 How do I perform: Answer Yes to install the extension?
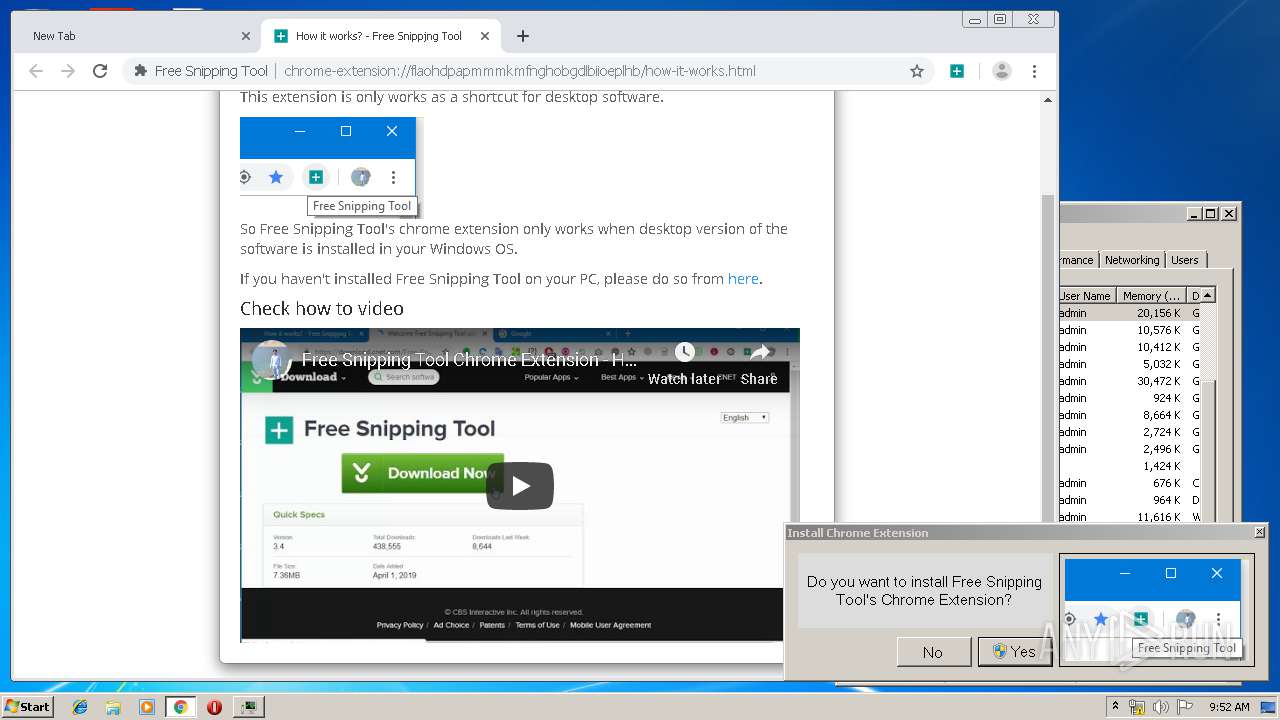tap(1014, 652)
